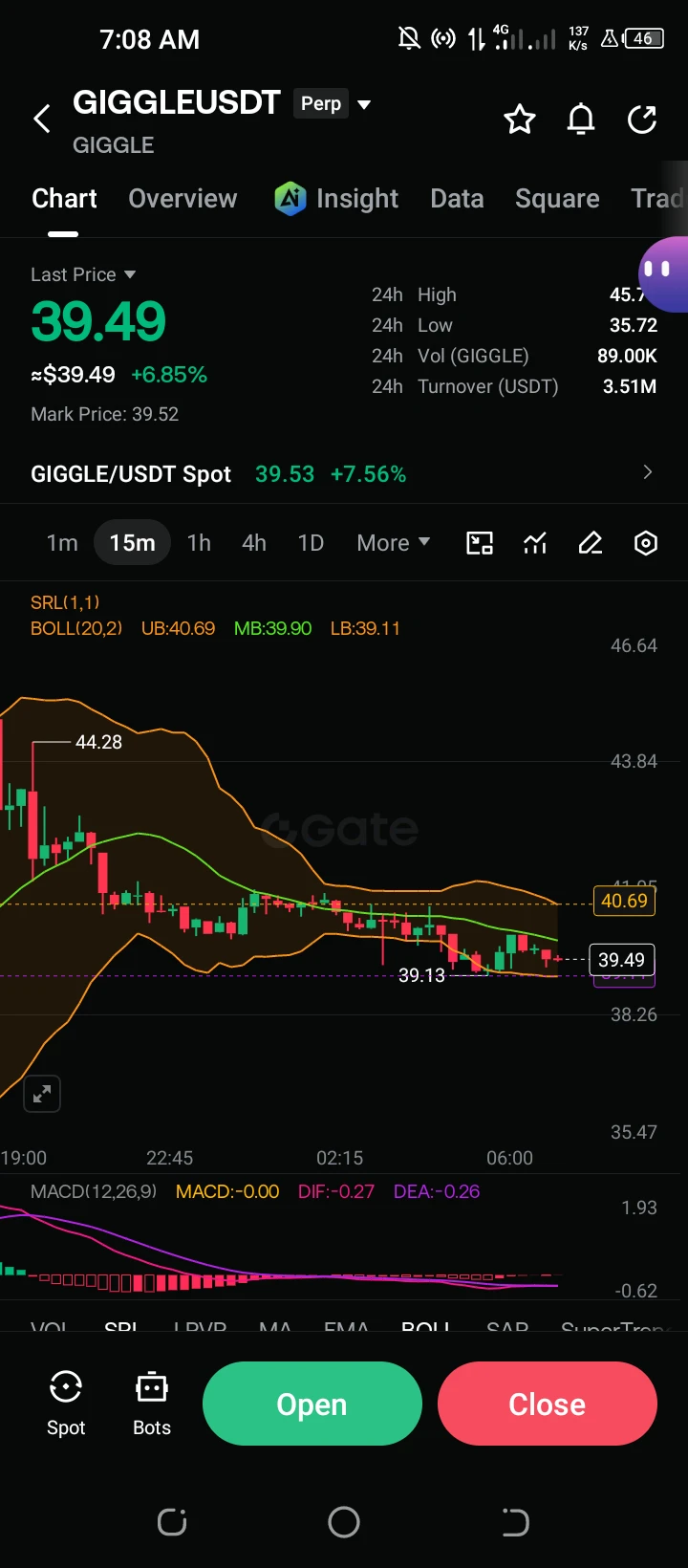
Task: Tap the +6.85% change value
Action: pos(169,375)
